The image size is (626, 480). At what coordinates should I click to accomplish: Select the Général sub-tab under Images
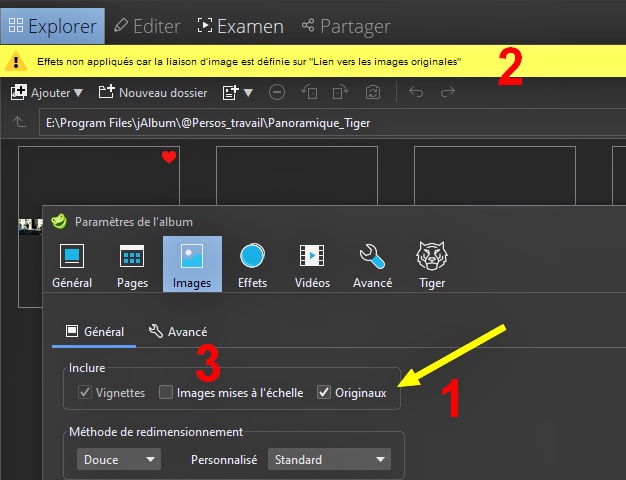tap(94, 331)
